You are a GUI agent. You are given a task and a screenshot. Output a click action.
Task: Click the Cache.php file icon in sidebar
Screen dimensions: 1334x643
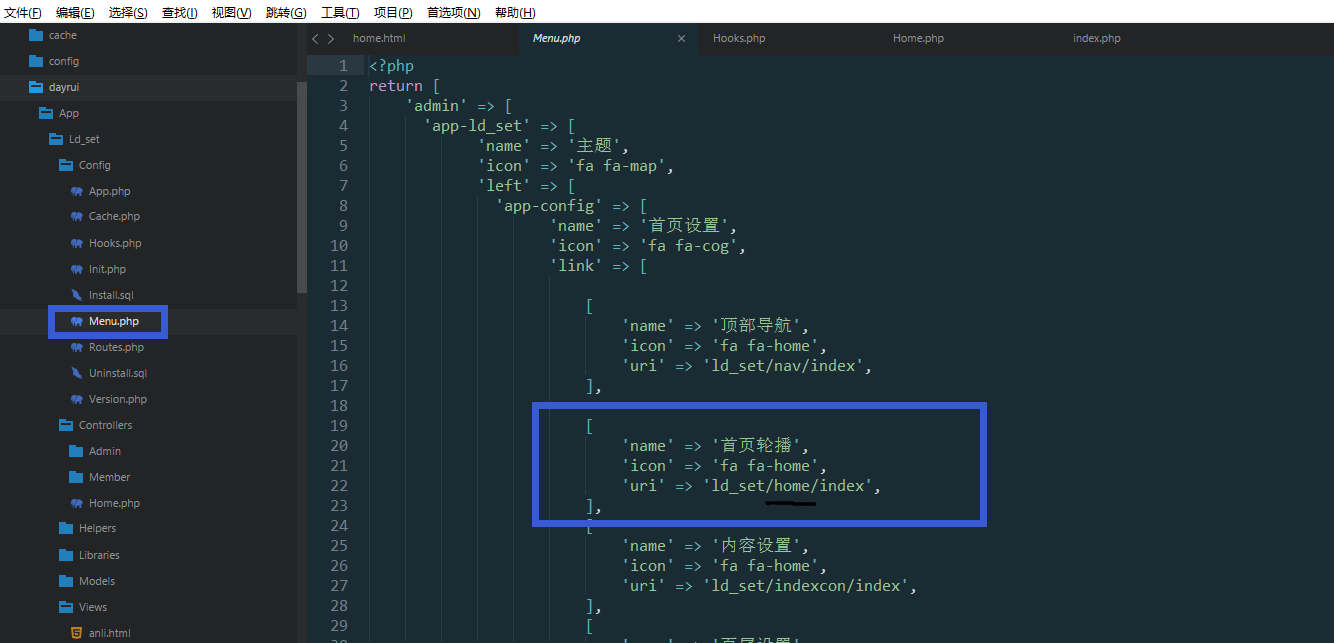76,216
